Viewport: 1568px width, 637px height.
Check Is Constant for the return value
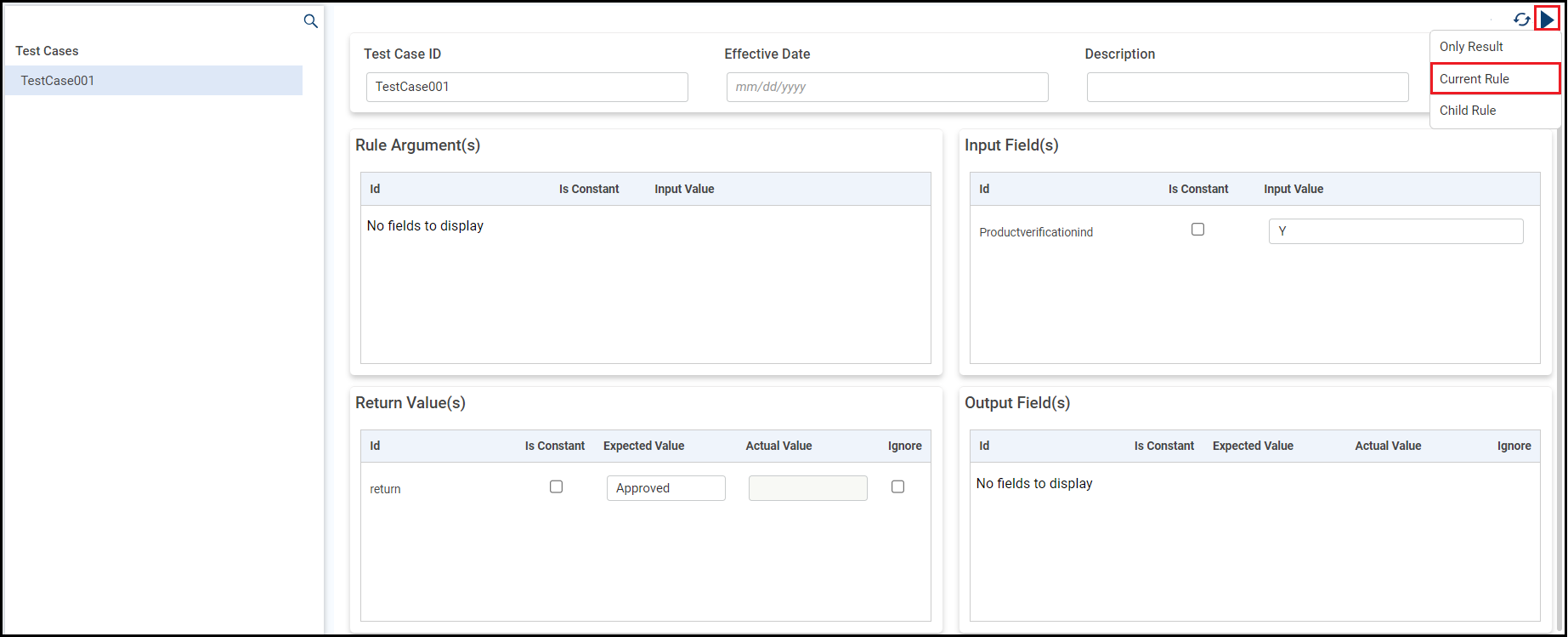click(x=556, y=487)
